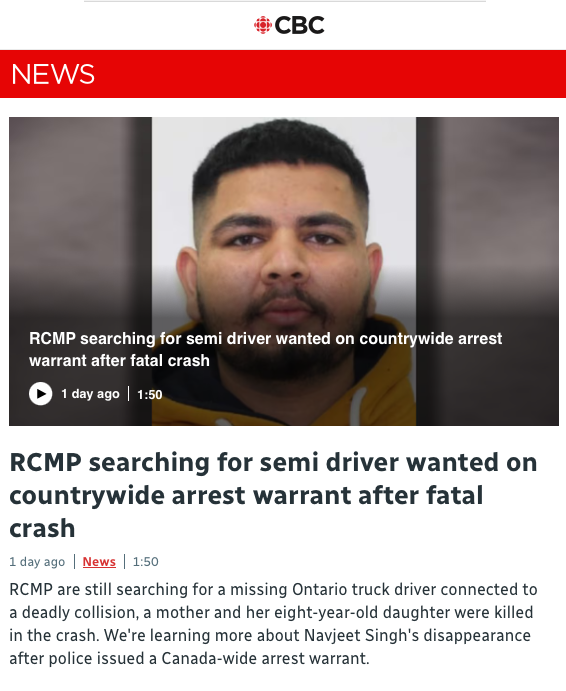Open the red underlined News link
Viewport: 566px width, 691px height.
pos(99,562)
